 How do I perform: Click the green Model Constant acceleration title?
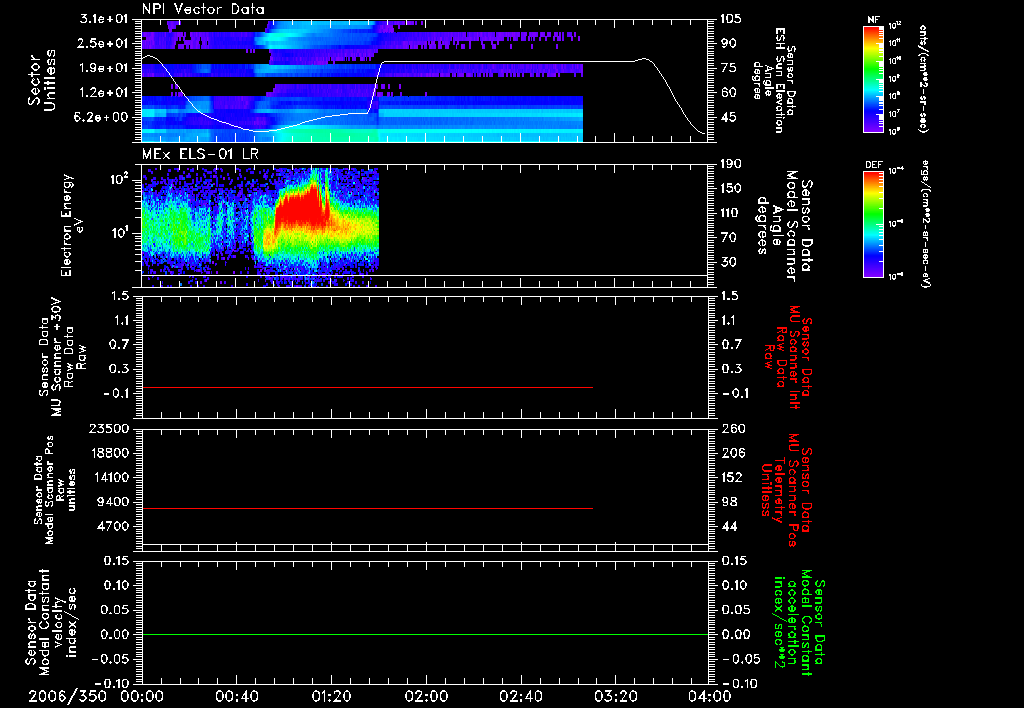click(x=801, y=624)
